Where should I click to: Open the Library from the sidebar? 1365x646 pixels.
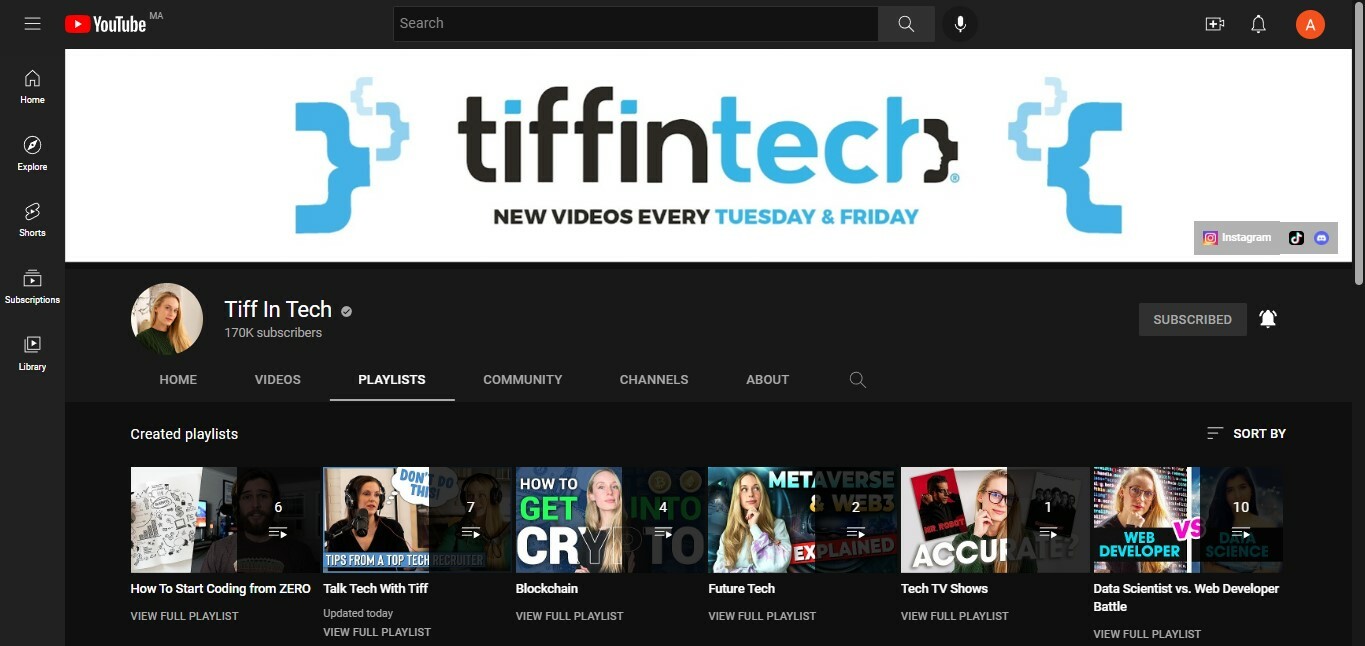click(x=31, y=353)
